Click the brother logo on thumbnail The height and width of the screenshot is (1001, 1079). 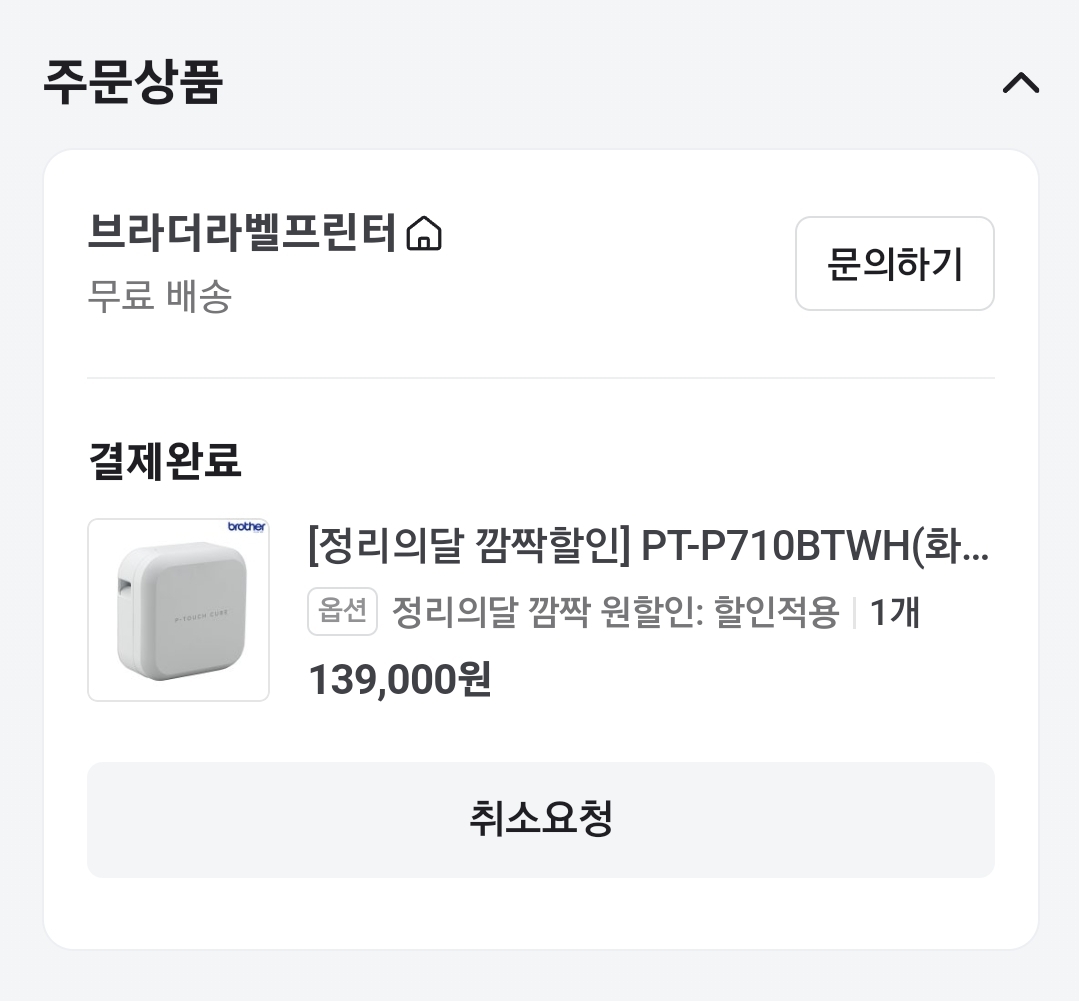[247, 527]
